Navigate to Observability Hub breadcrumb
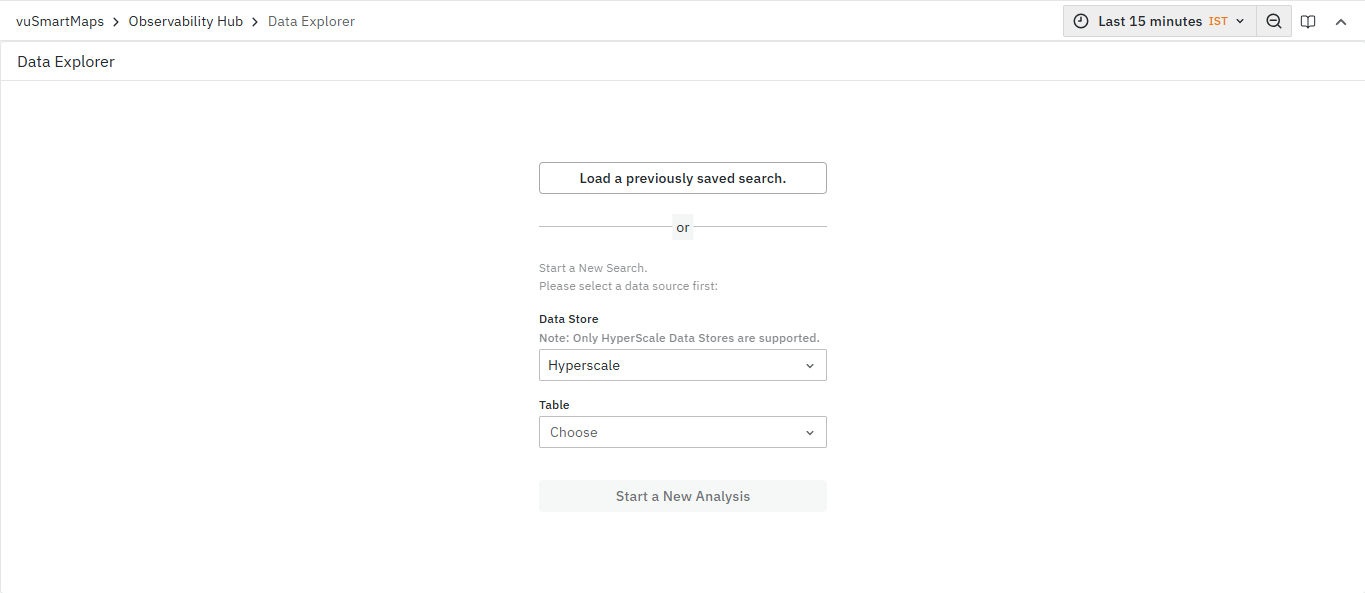This screenshot has height=593, width=1365. (186, 21)
